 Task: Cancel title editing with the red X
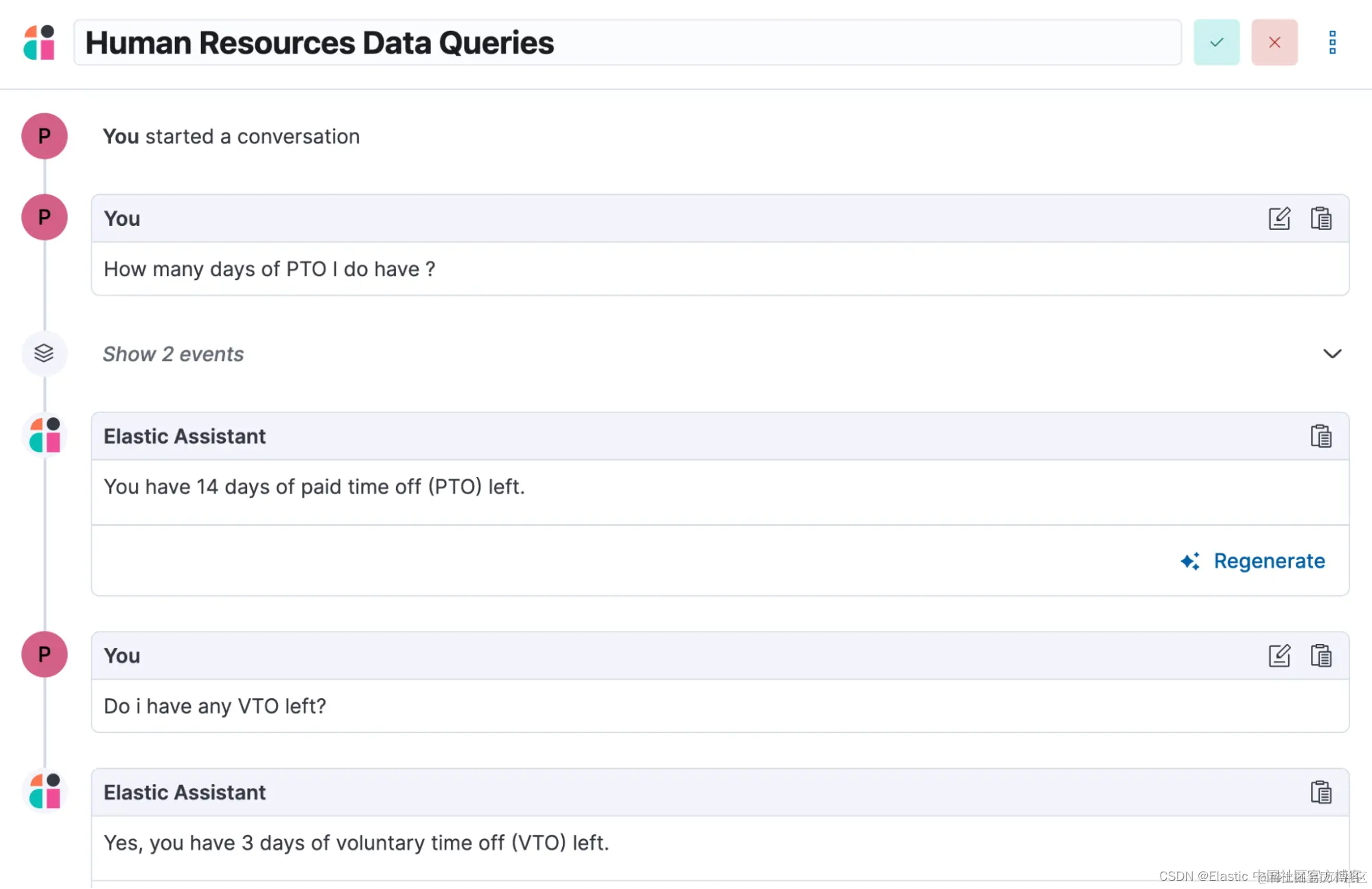coord(1274,43)
